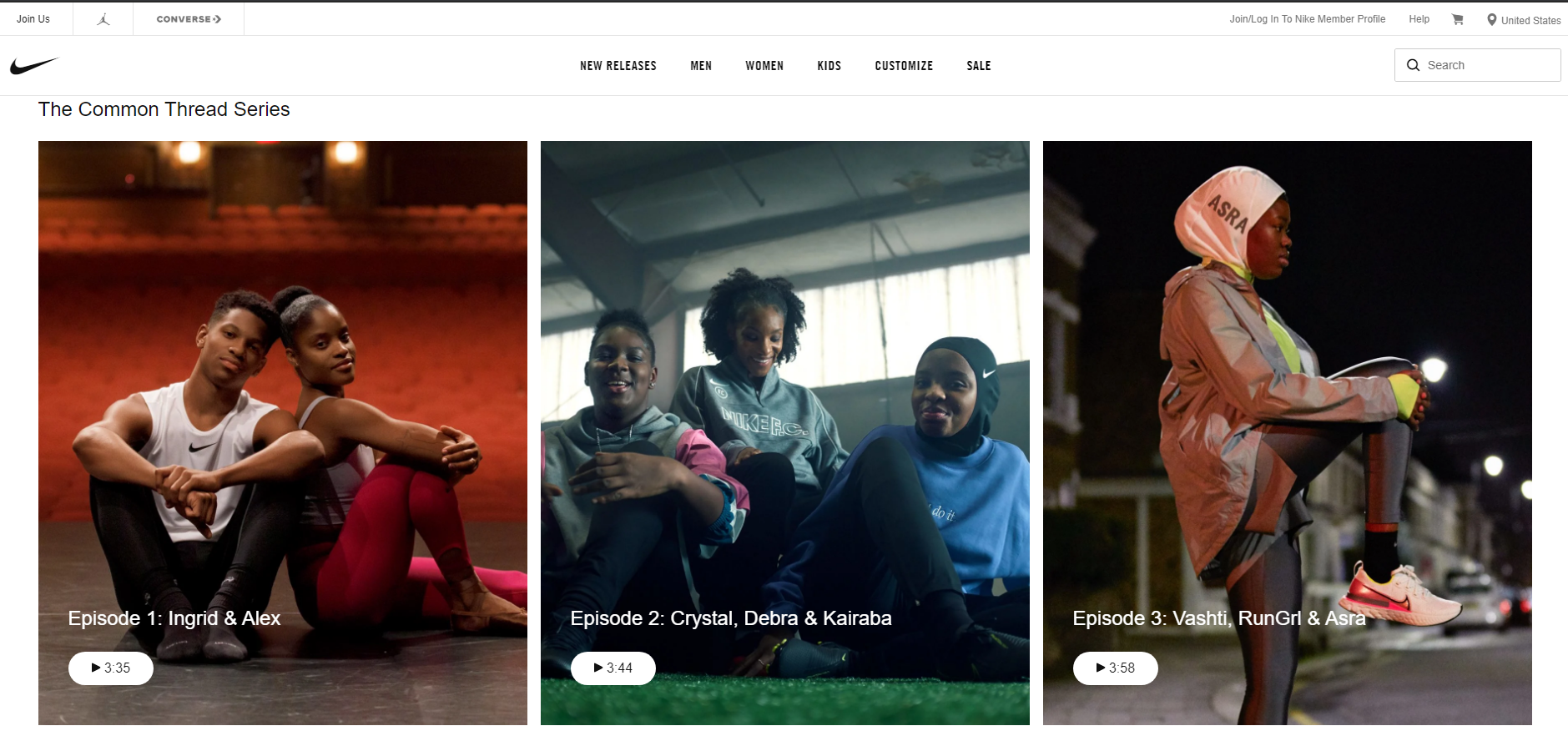
Task: Open the Help link
Action: pos(1419,19)
